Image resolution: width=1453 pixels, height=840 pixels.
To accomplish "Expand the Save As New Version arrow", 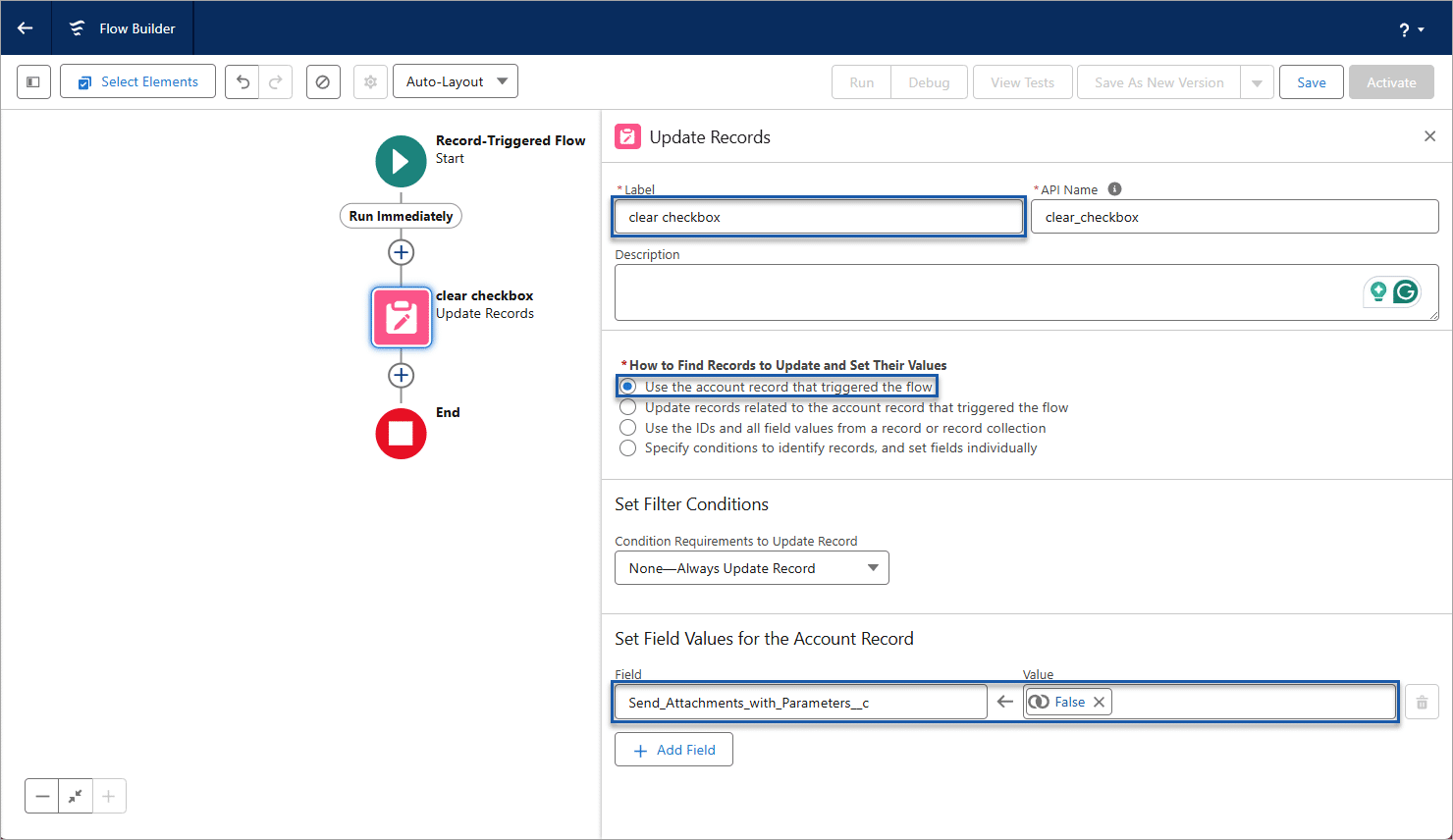I will click(1258, 82).
